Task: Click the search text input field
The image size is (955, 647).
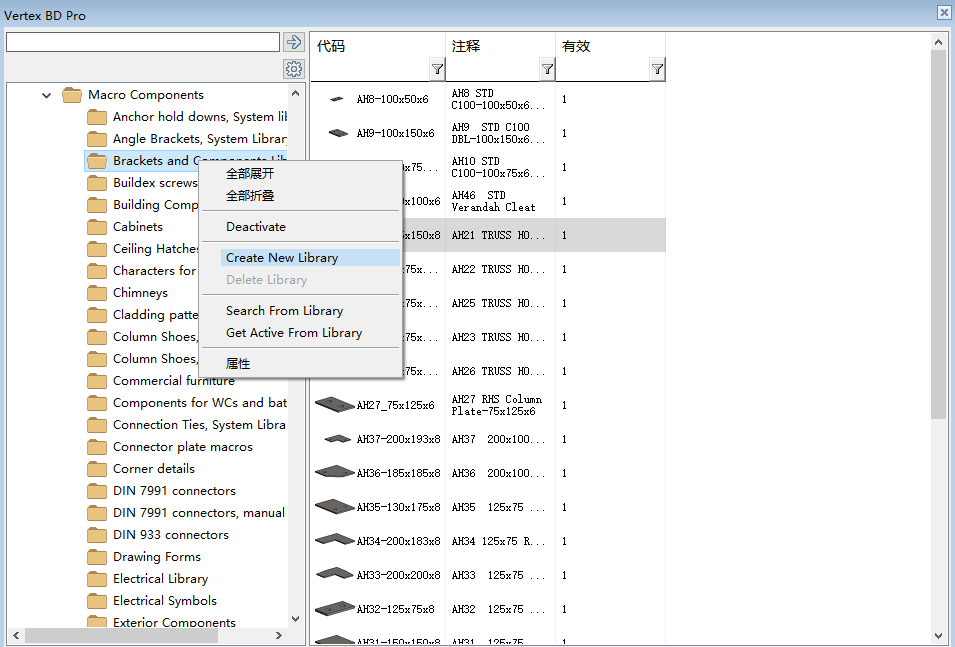Action: [x=143, y=42]
